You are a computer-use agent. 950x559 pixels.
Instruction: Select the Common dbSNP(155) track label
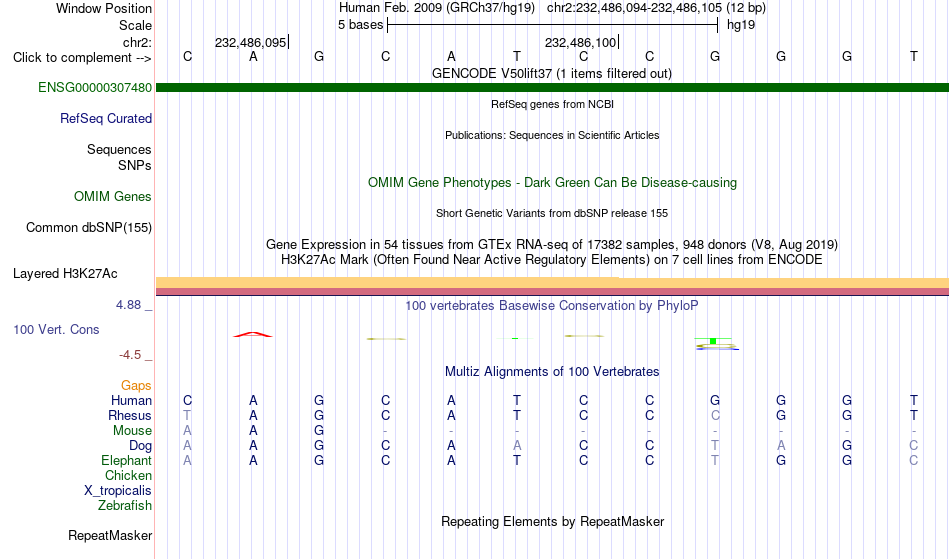click(x=89, y=228)
